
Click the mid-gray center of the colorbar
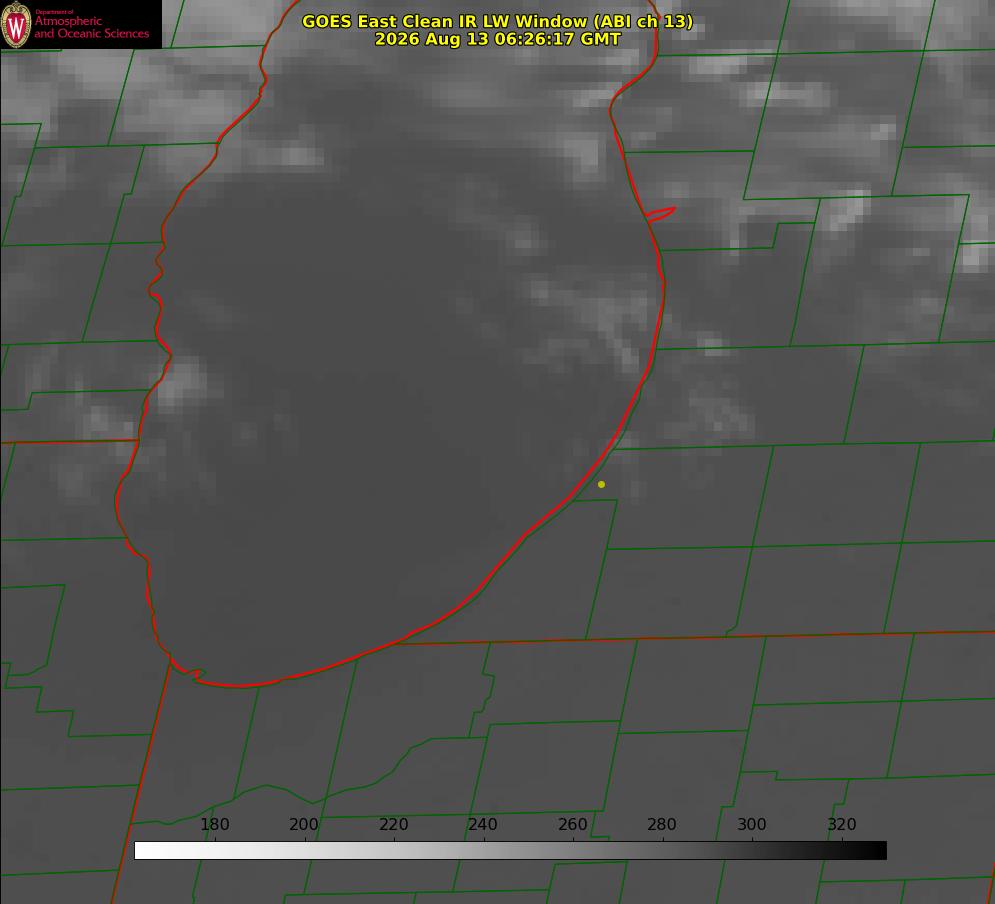tap(510, 850)
